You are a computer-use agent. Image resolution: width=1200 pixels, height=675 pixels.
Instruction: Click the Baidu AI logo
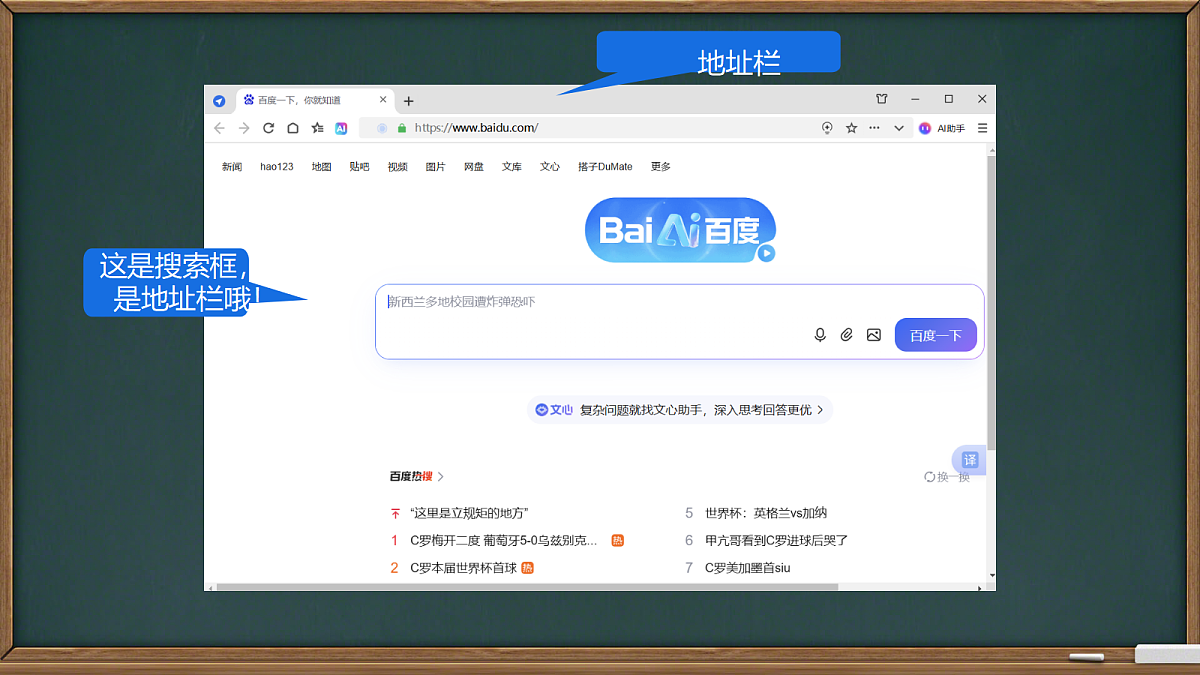[x=680, y=230]
